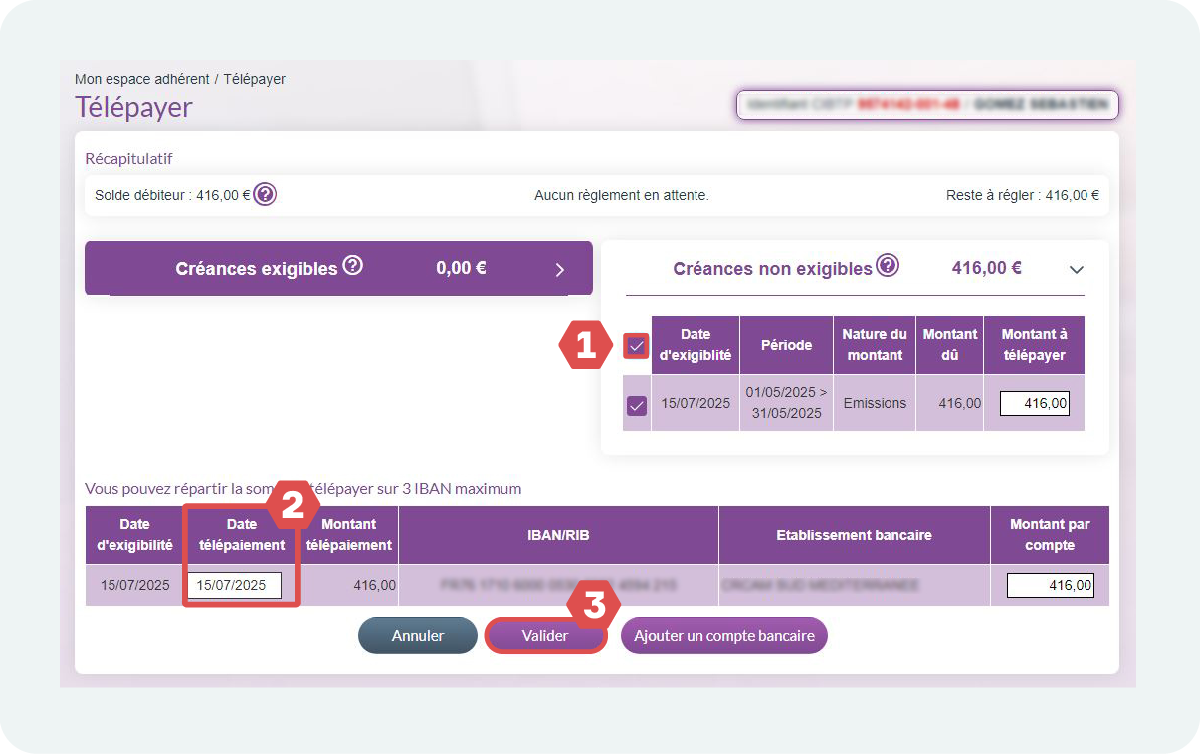
Task: Click the help icon for Créances non exigibles
Action: 887,266
